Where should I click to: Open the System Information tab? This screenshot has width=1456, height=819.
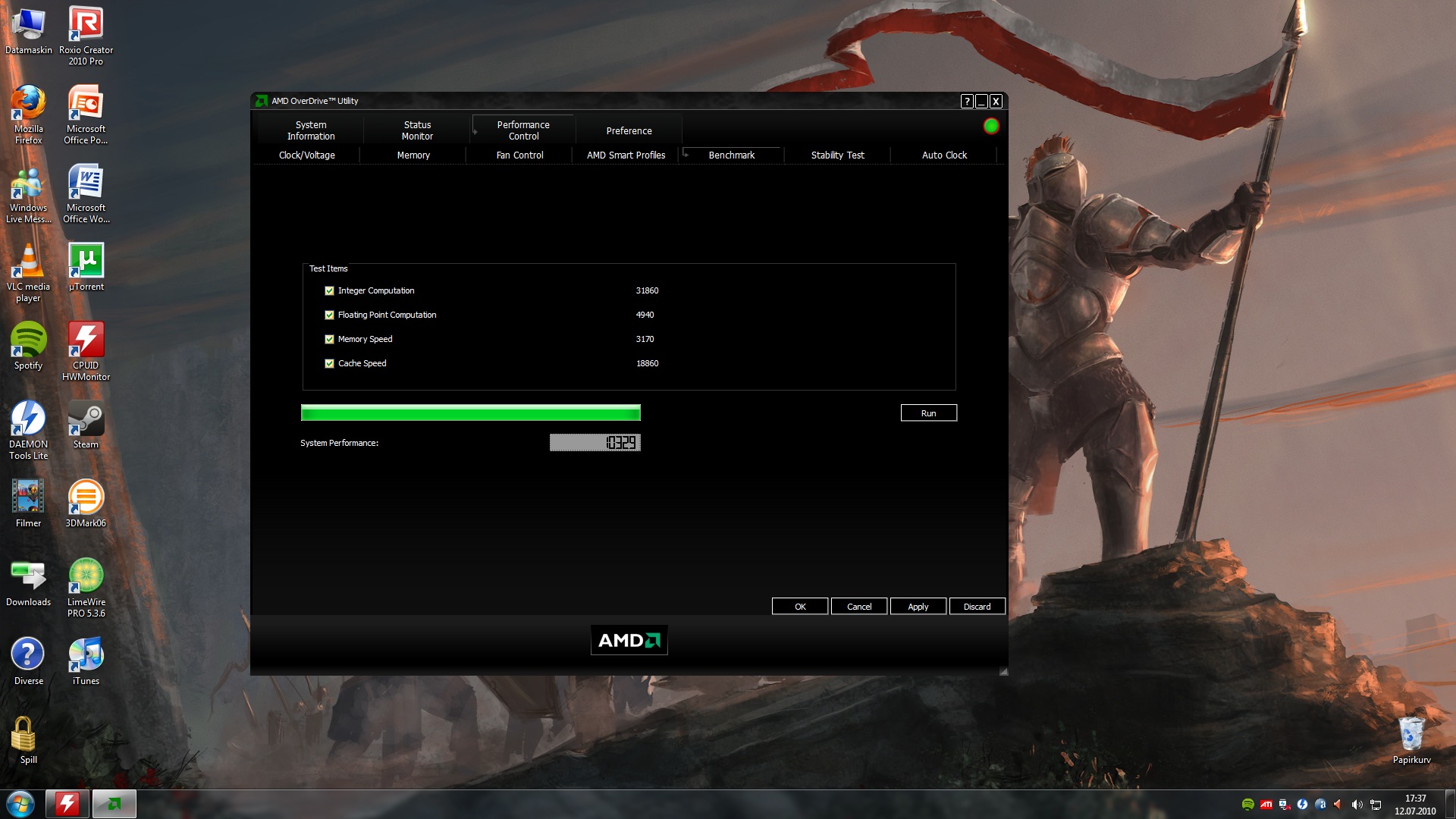[x=311, y=130]
